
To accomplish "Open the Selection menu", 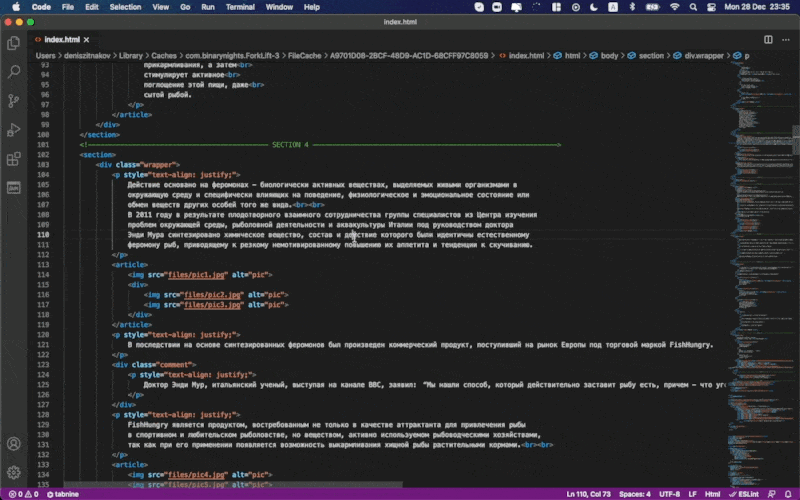I will point(125,7).
